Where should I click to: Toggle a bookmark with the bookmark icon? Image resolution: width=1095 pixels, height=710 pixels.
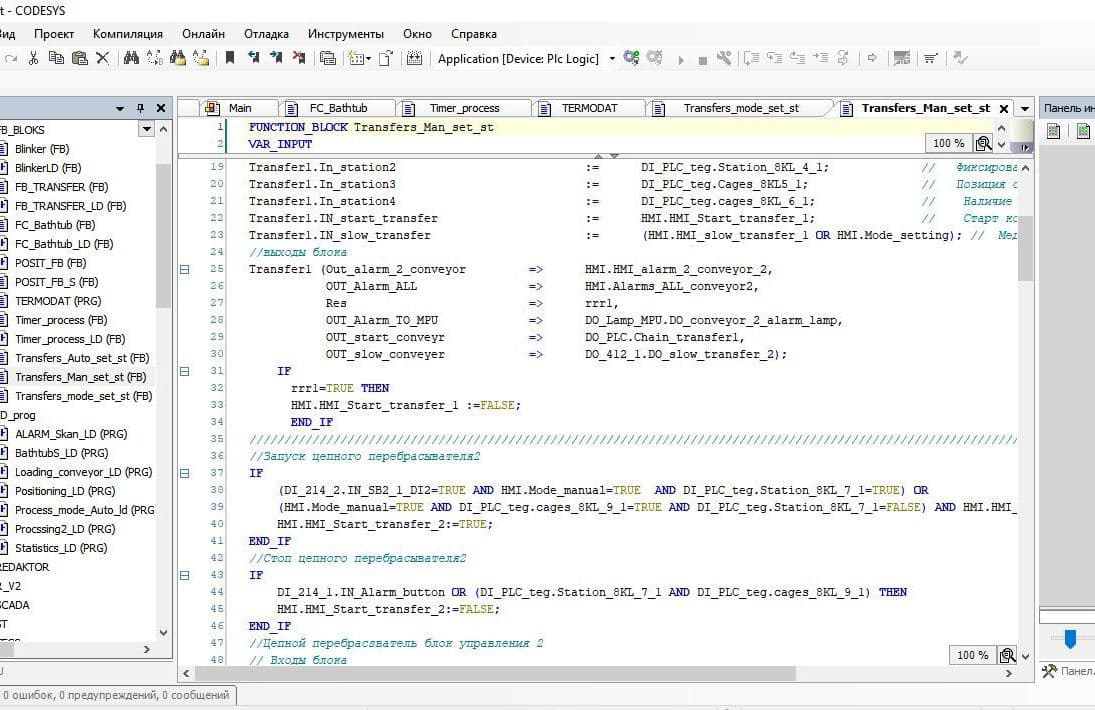230,59
